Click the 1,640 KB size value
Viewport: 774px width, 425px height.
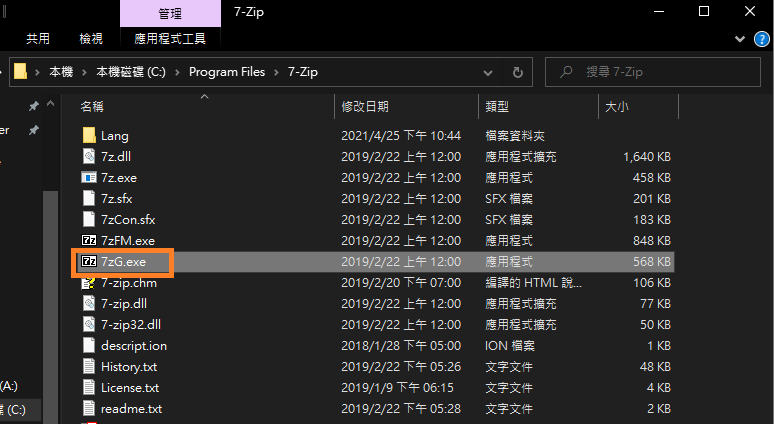tap(647, 157)
